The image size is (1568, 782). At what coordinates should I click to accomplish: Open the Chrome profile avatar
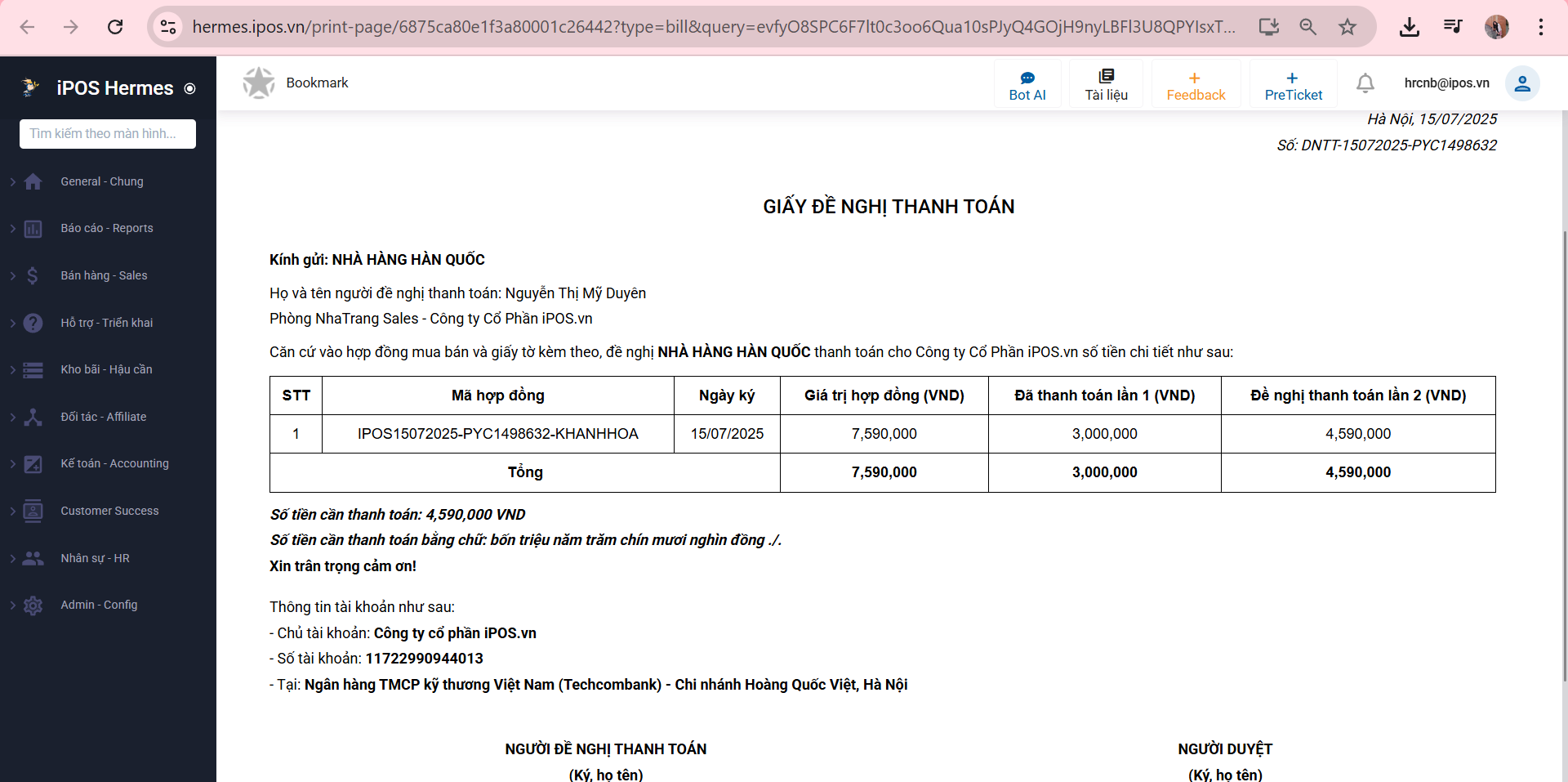point(1497,27)
